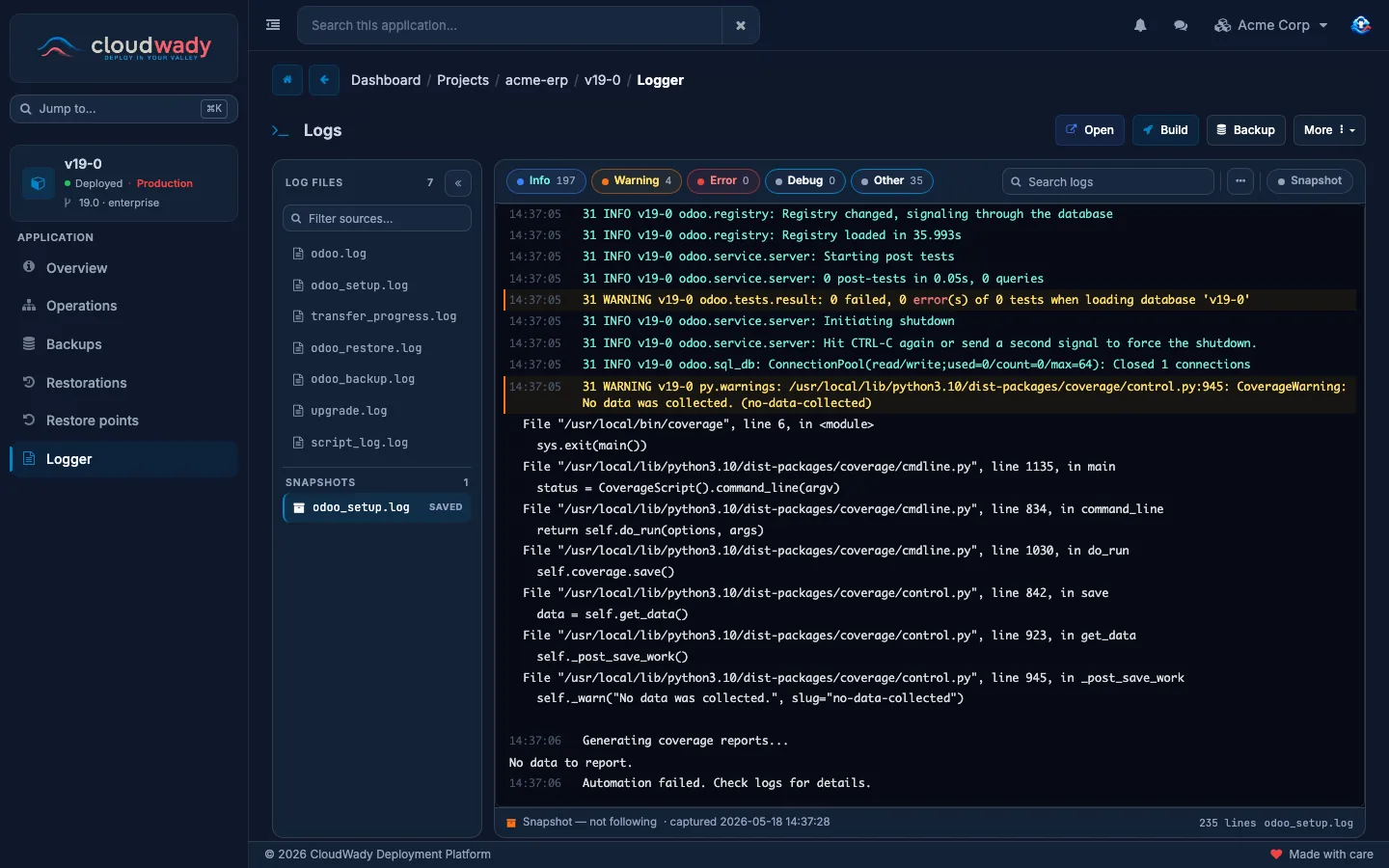
Task: Click the '19.0 · enterprise' branch text
Action: coord(119,203)
